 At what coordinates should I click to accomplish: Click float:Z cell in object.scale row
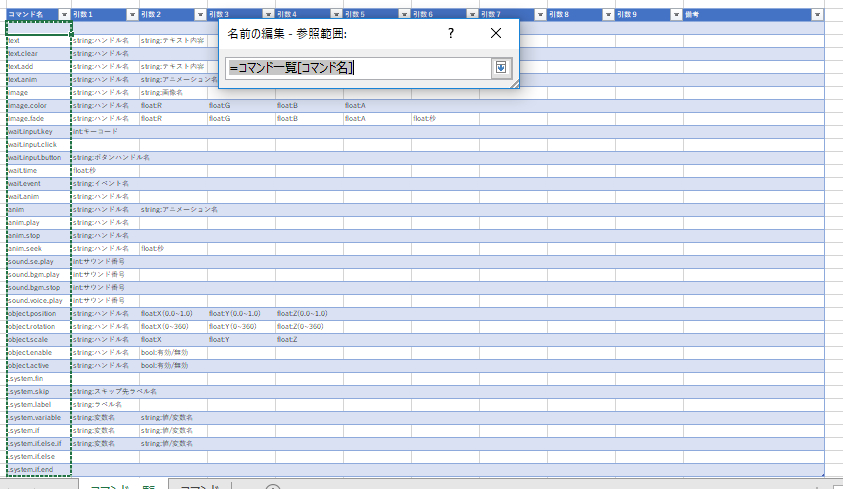[x=309, y=340]
